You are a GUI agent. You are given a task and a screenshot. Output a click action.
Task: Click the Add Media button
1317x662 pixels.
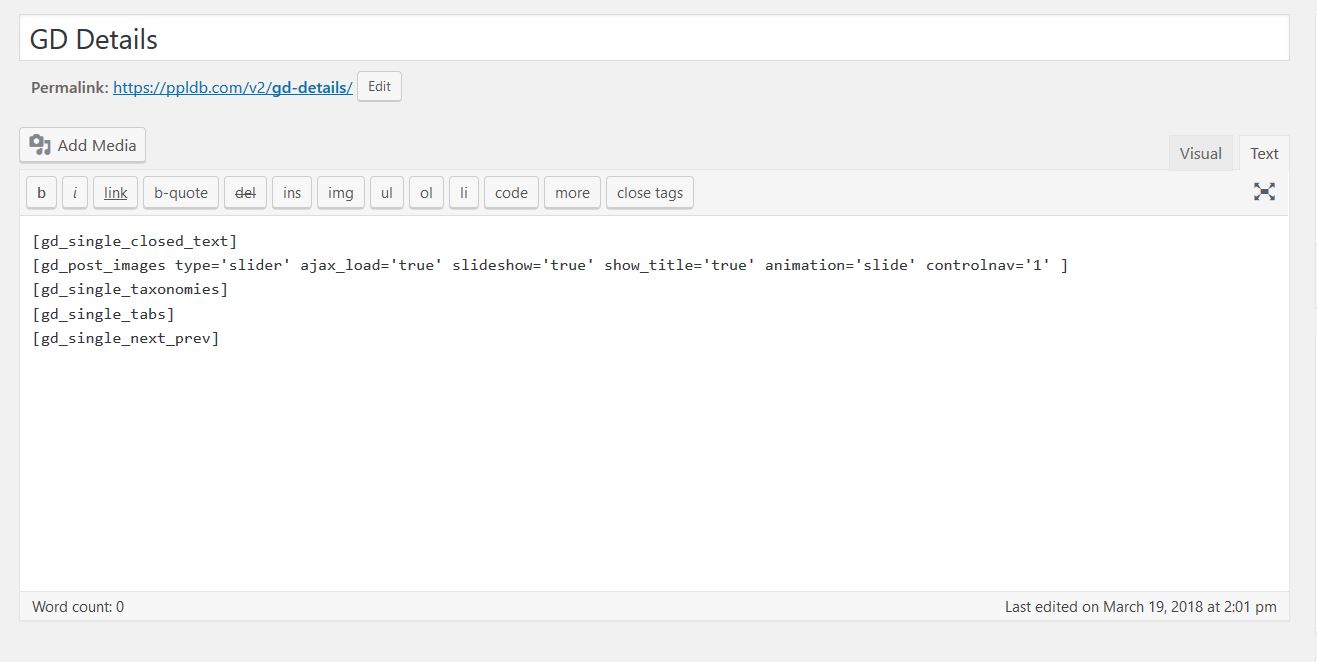pyautogui.click(x=83, y=145)
